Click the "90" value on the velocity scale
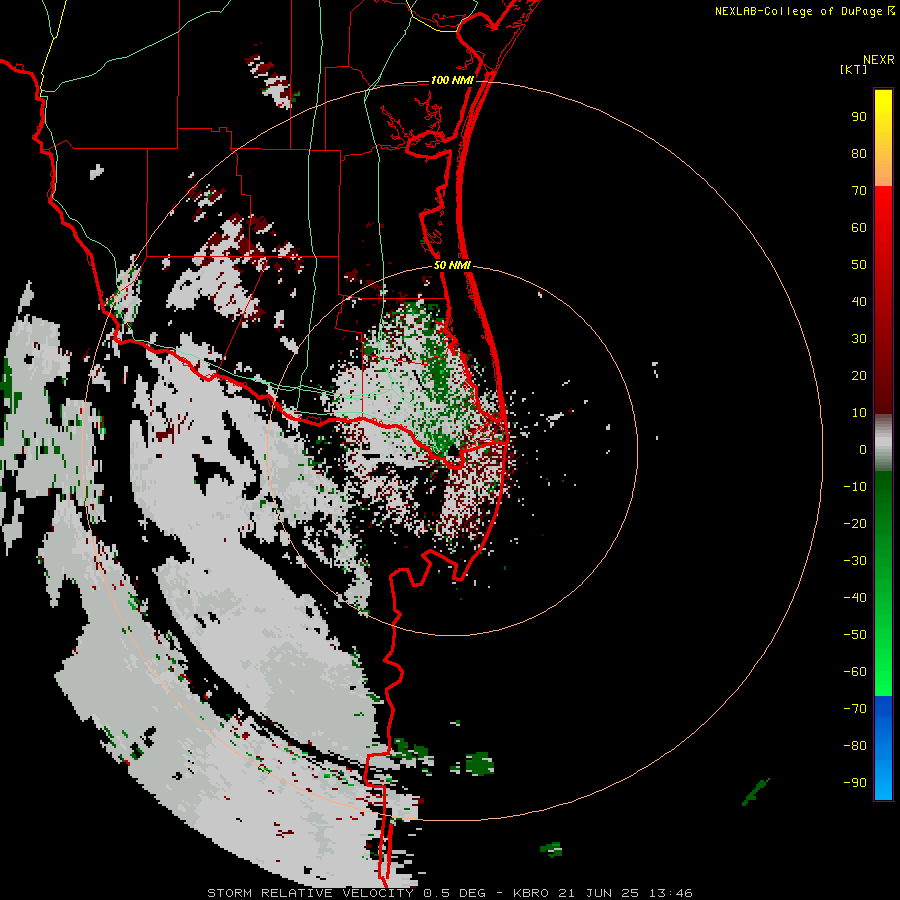Image resolution: width=900 pixels, height=900 pixels. (x=859, y=117)
